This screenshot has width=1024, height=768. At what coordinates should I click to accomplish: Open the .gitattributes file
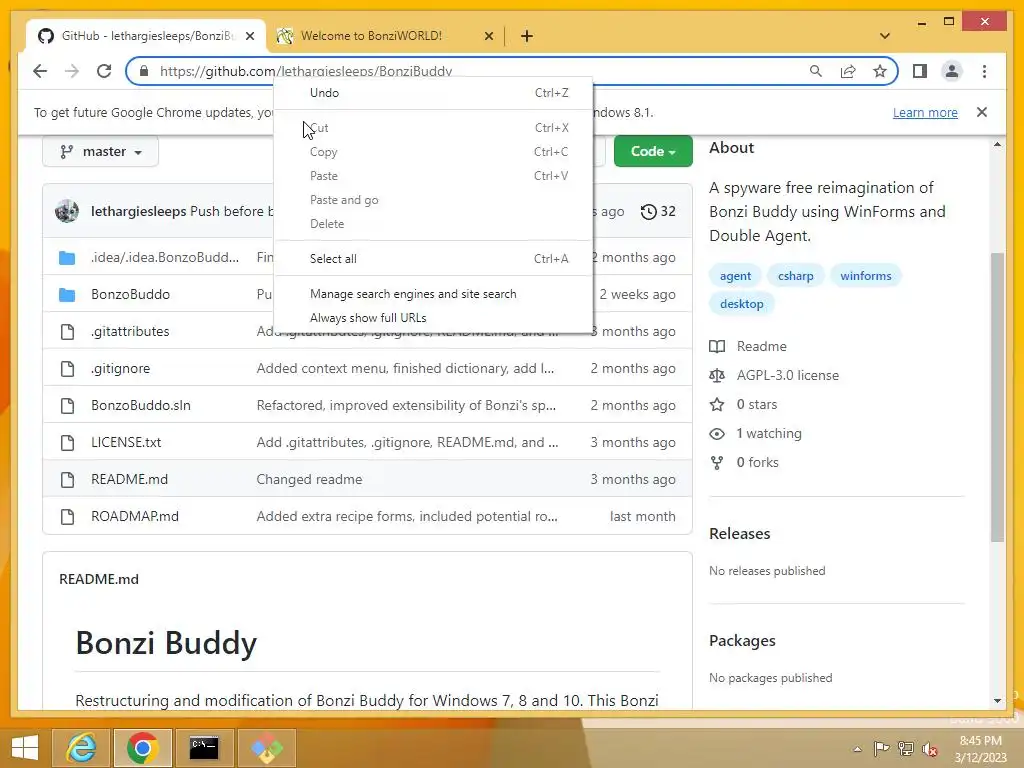click(130, 331)
